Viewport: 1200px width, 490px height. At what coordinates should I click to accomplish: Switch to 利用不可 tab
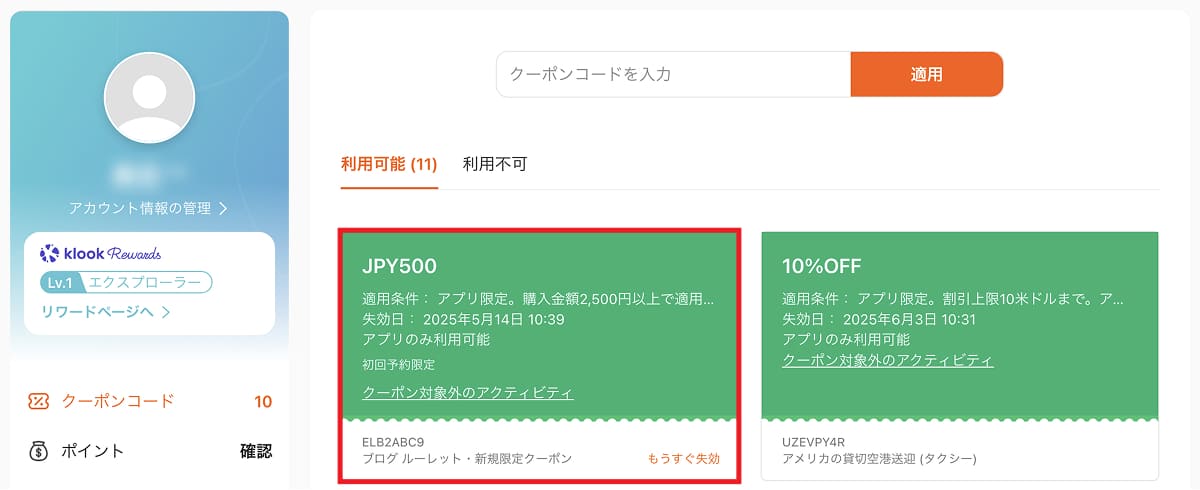pyautogui.click(x=494, y=164)
